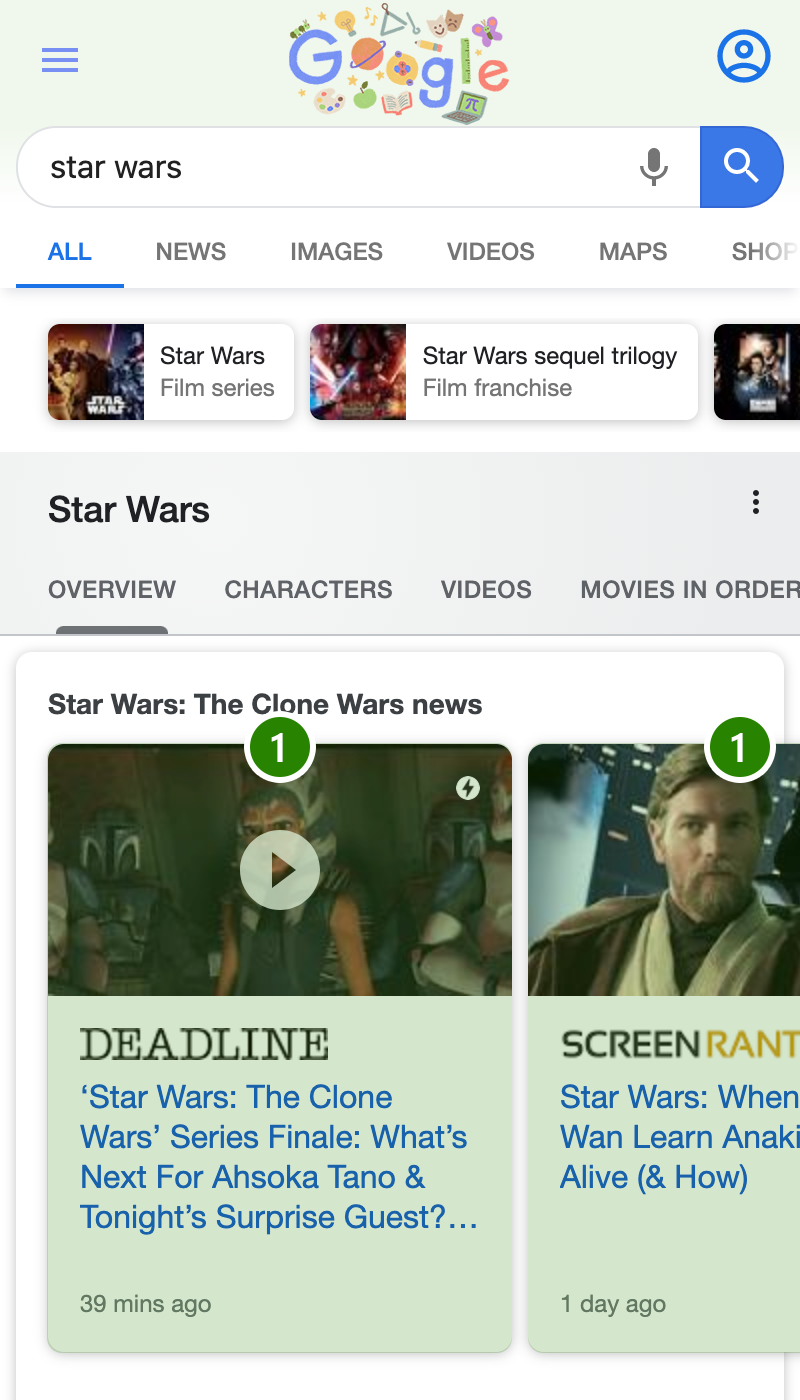Open the Star Wars panel options menu
Screen dimensions: 800x1400
tap(756, 502)
